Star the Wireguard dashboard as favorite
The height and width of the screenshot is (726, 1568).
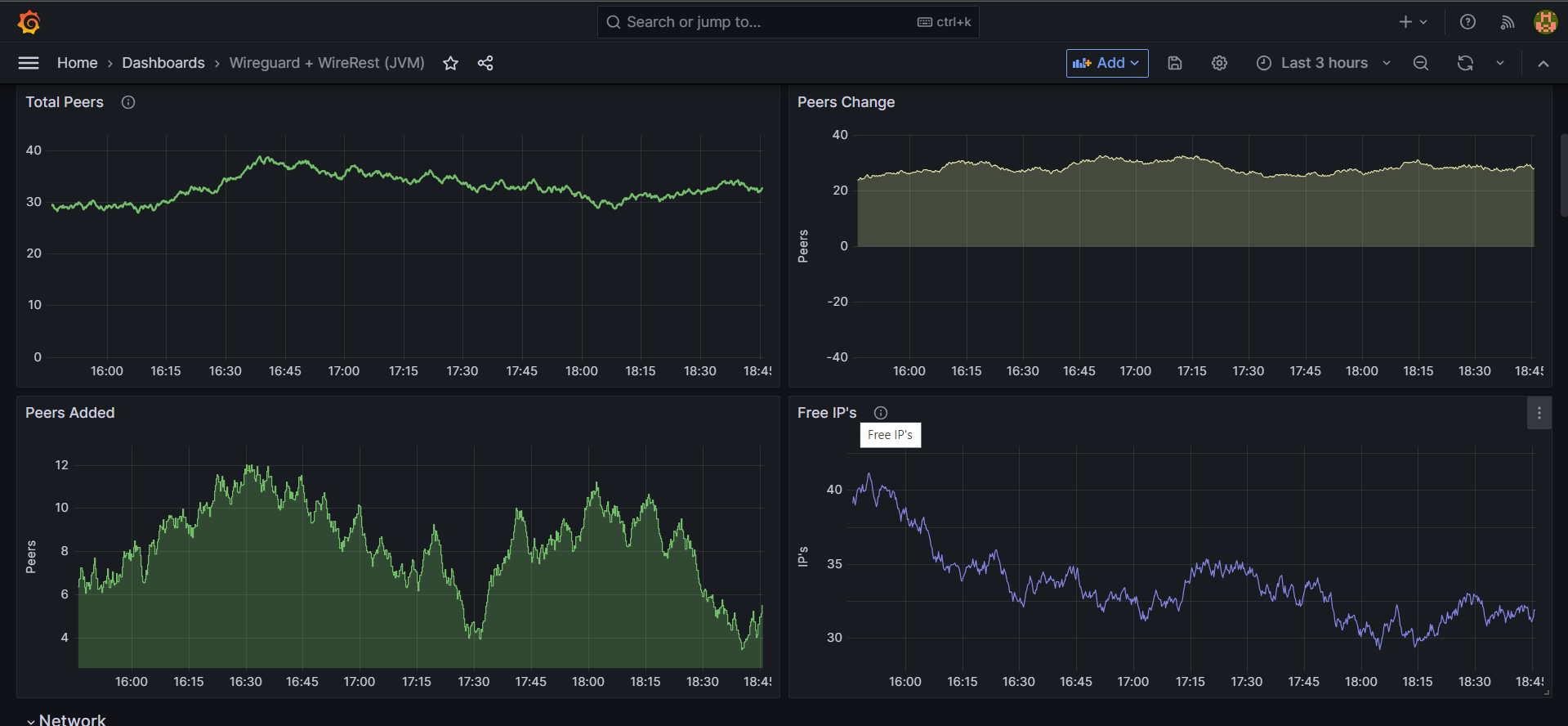pos(450,63)
